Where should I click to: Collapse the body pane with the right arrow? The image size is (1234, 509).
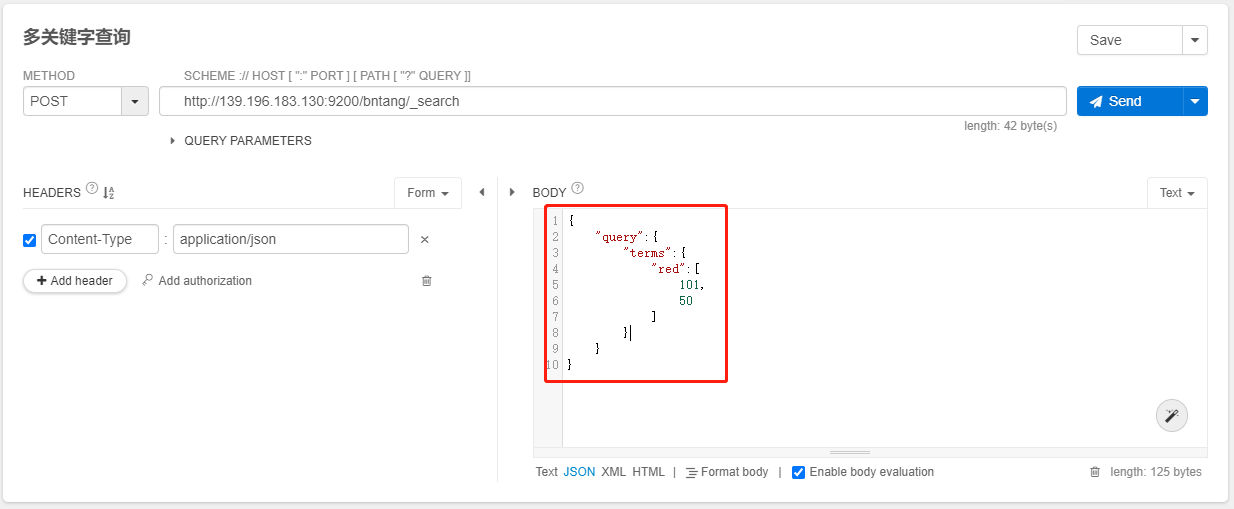click(x=513, y=192)
